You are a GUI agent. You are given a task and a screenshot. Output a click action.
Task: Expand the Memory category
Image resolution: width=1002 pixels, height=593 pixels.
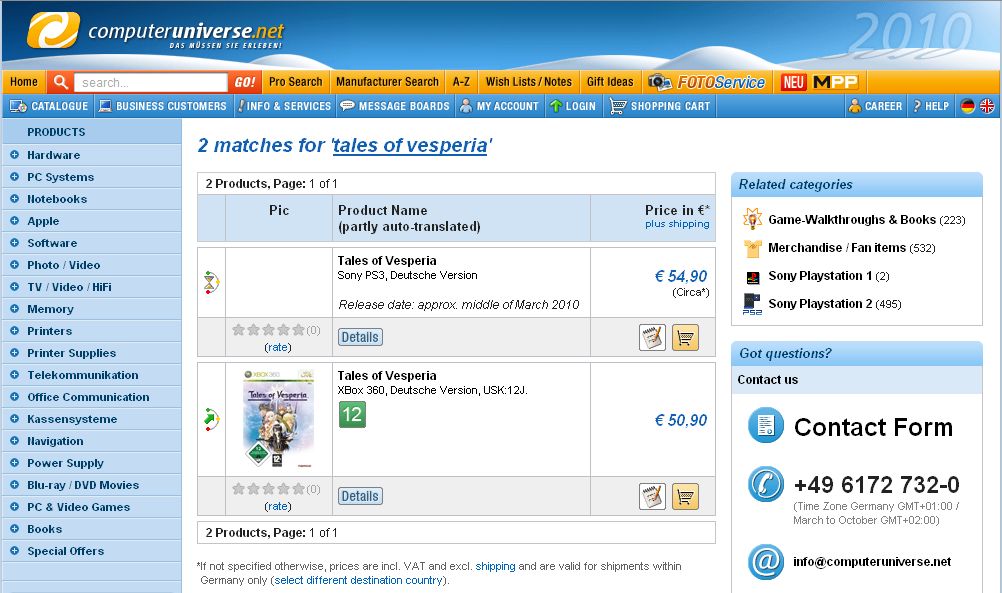click(14, 309)
